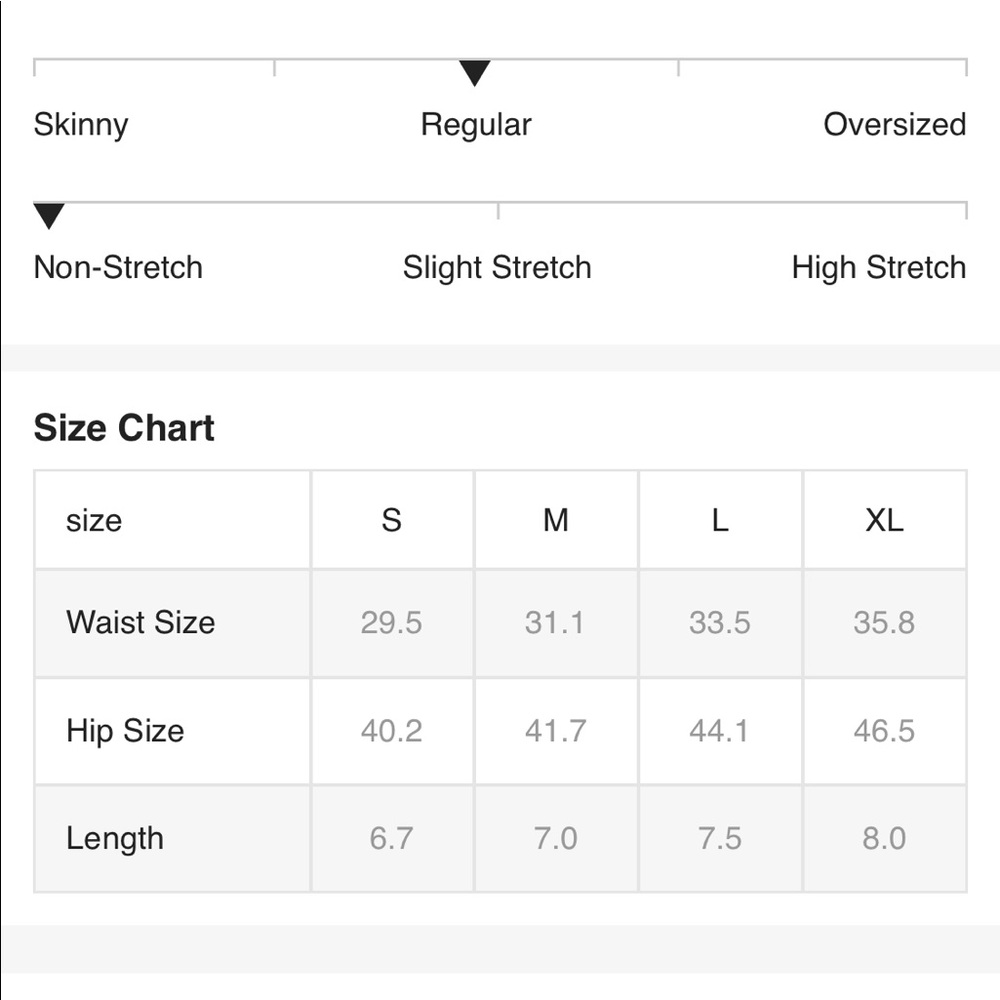1000x1000 pixels.
Task: Select the Oversized fit label
Action: (894, 125)
